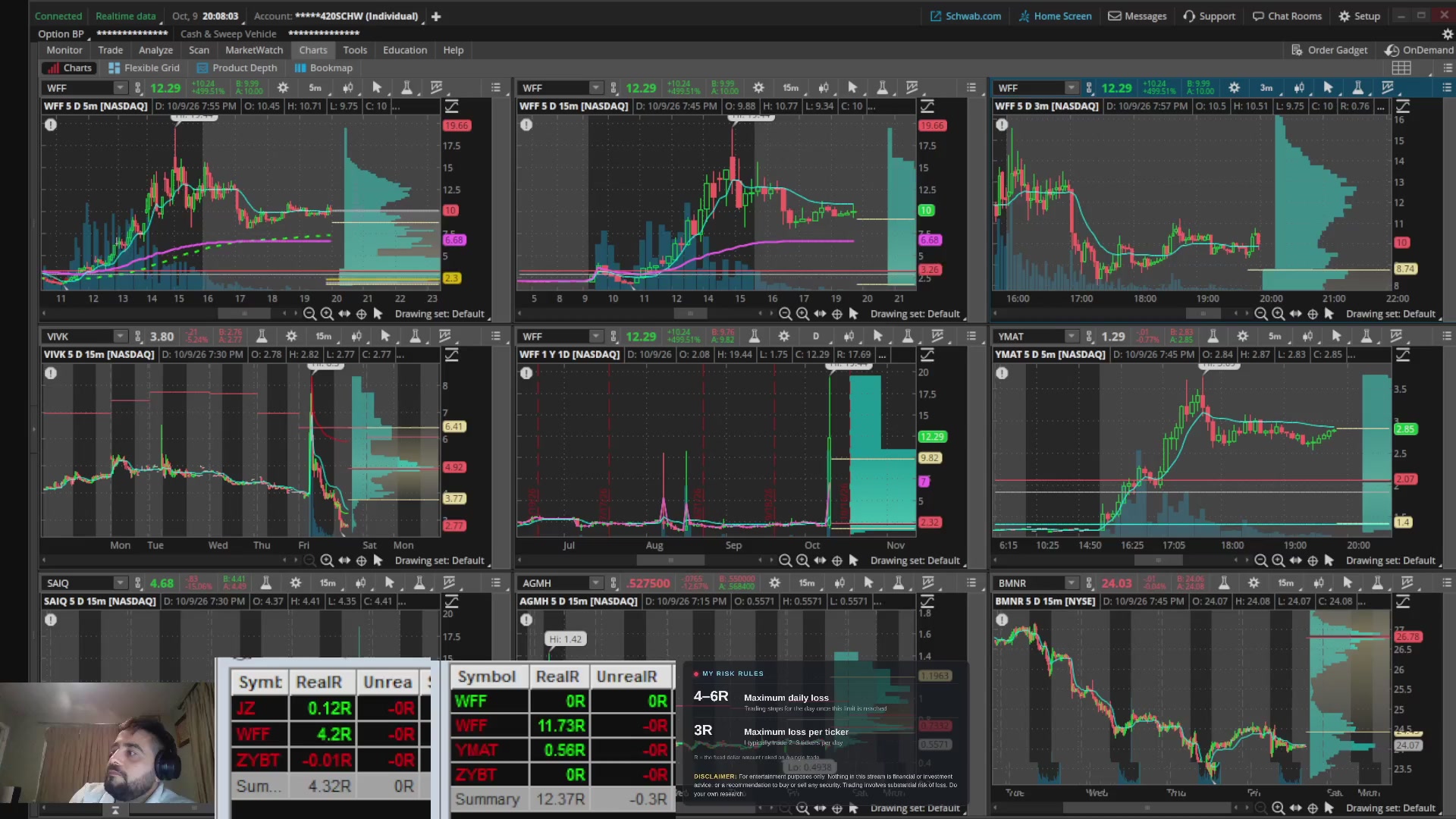
Task: Open the chart mode candle icon in WFF 15m chart
Action: click(824, 88)
